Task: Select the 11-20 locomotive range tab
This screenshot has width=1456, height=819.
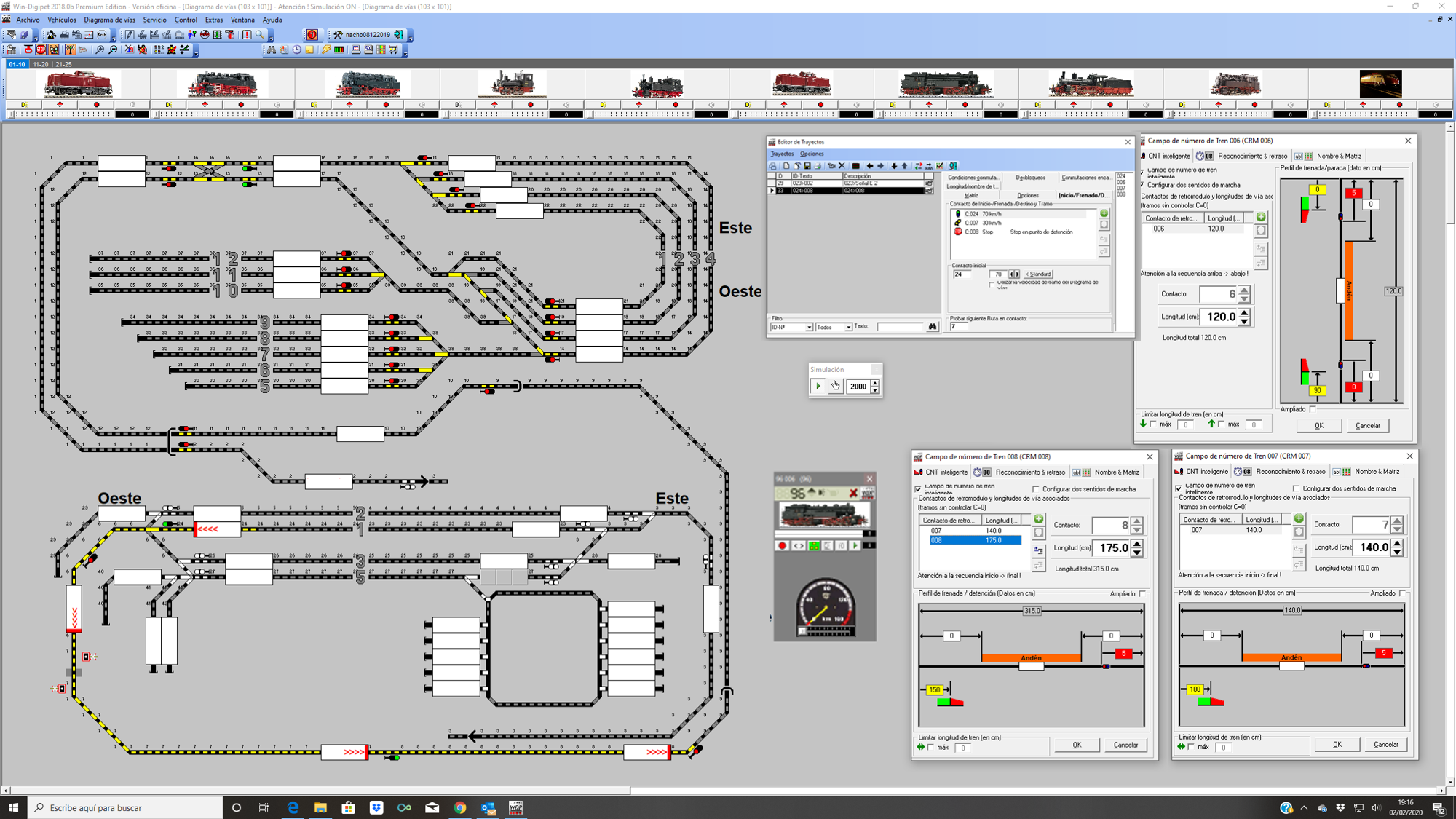Action: click(41, 64)
